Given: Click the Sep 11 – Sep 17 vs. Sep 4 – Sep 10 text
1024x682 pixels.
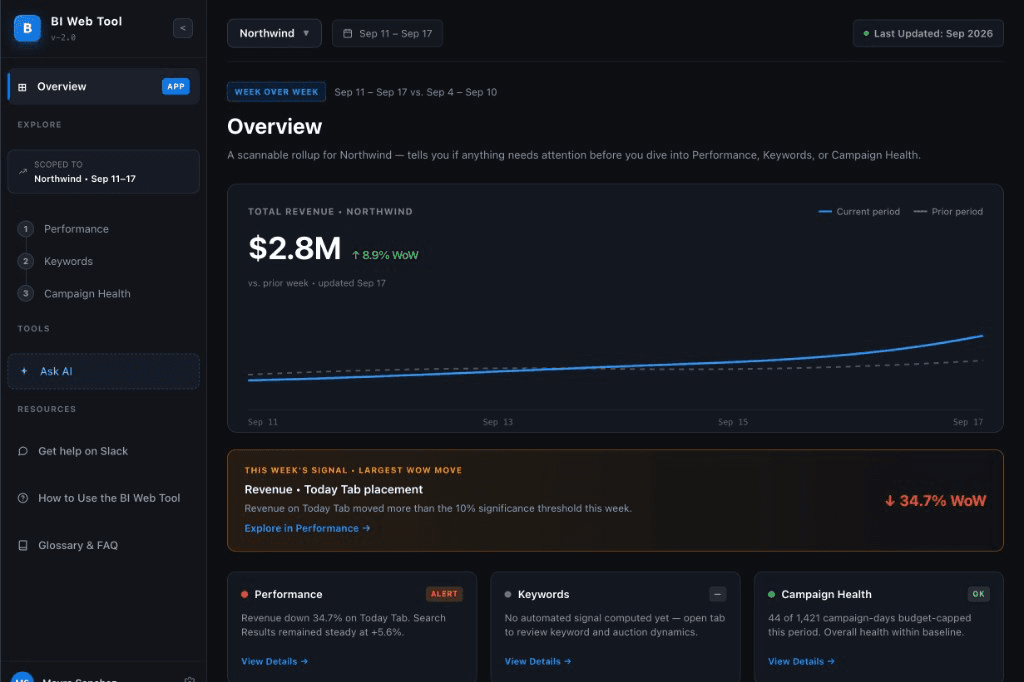Looking at the screenshot, I should tap(415, 92).
